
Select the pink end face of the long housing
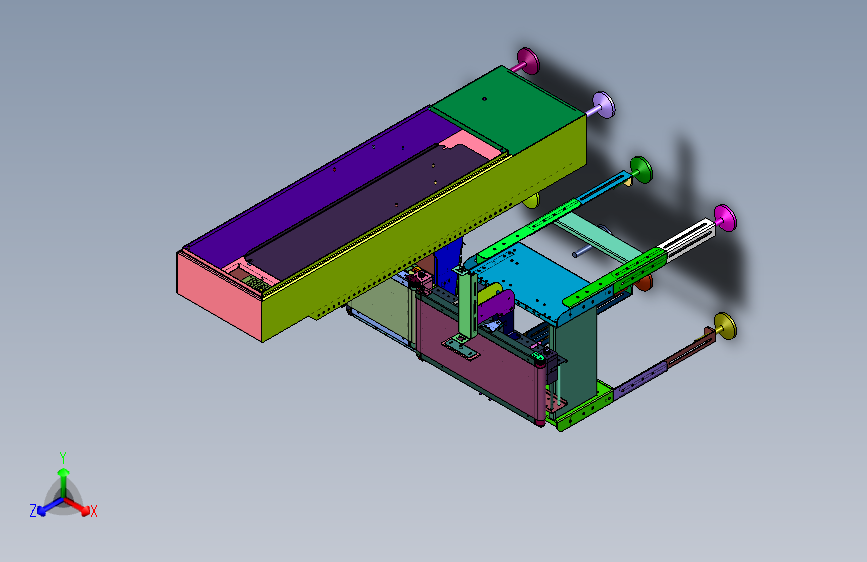pyautogui.click(x=218, y=296)
